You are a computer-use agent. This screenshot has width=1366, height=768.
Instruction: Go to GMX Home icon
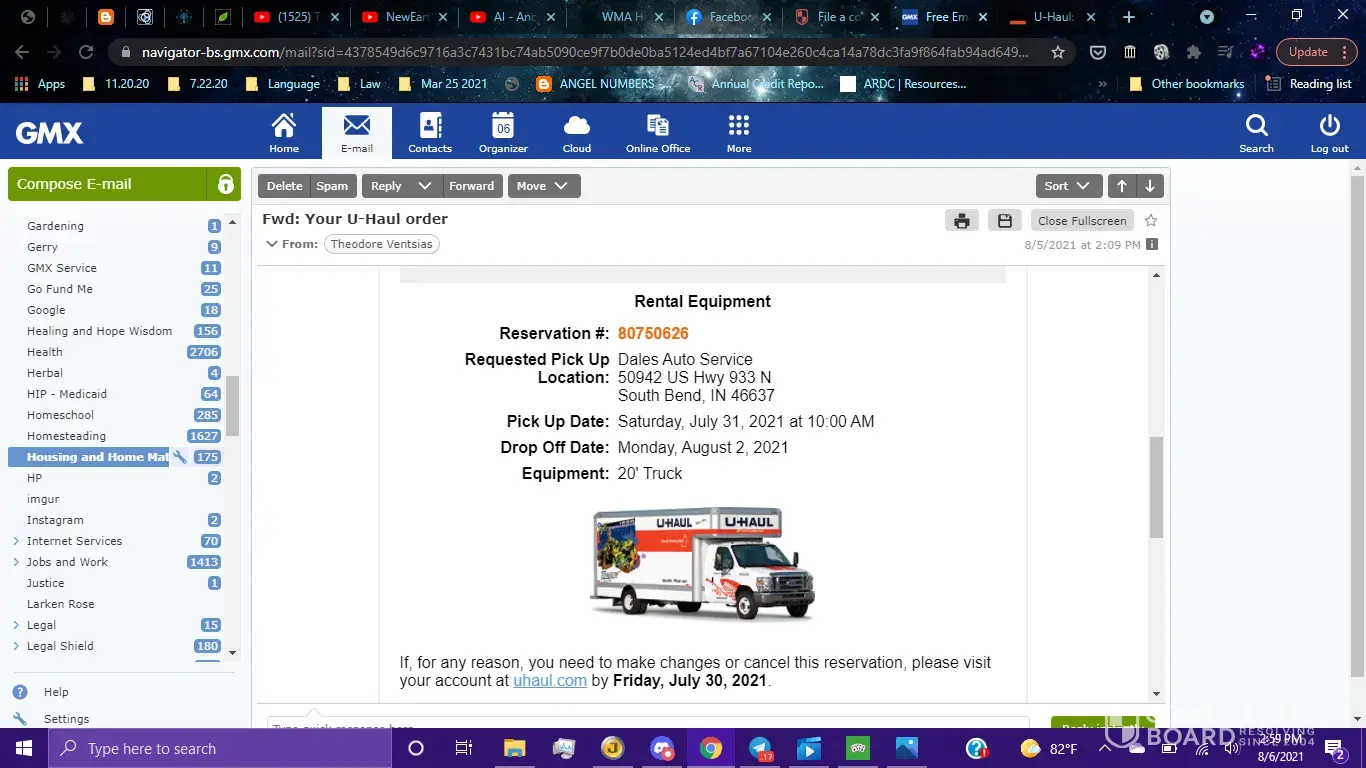coord(284,133)
